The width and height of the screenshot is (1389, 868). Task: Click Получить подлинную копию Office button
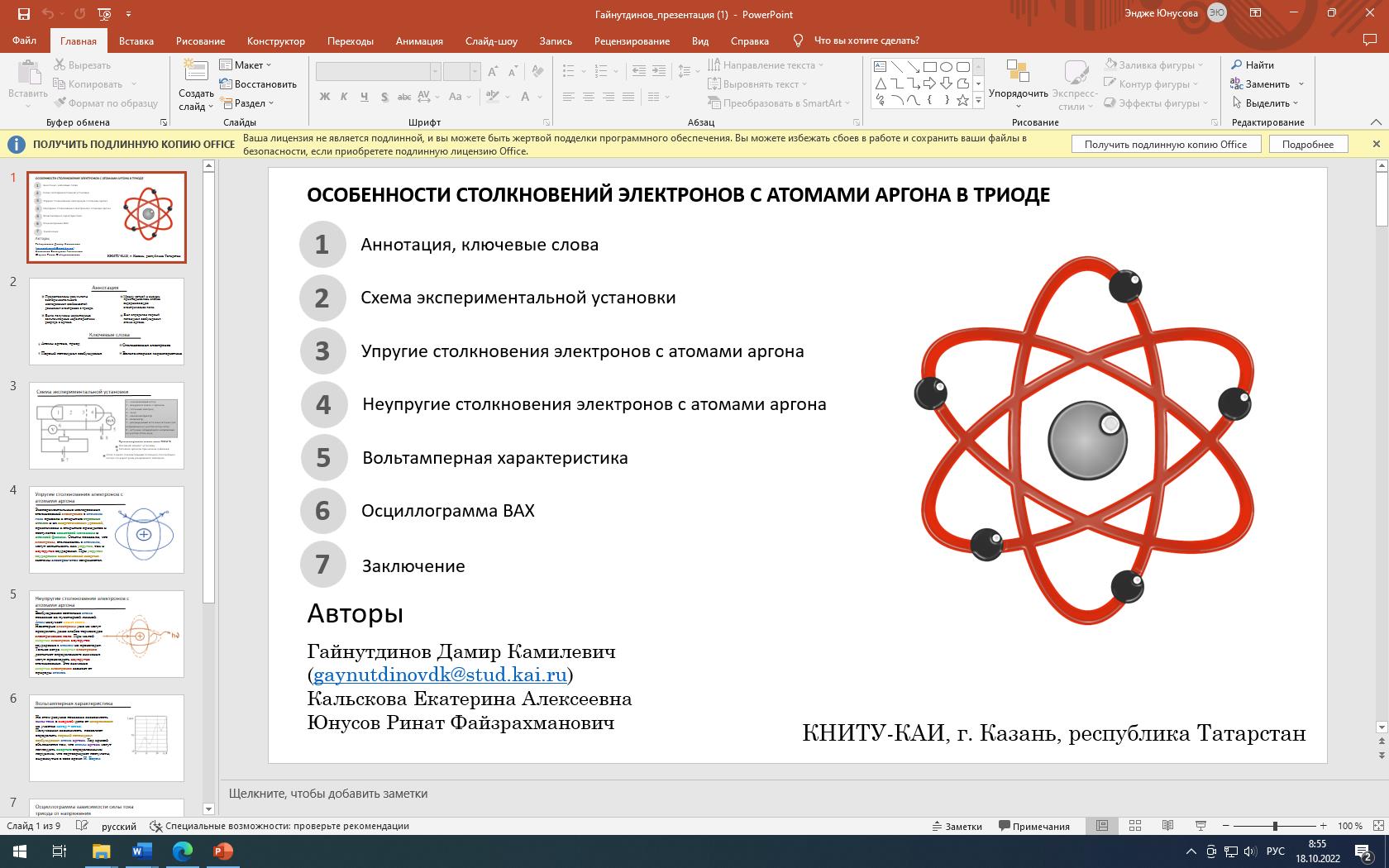click(x=1166, y=144)
